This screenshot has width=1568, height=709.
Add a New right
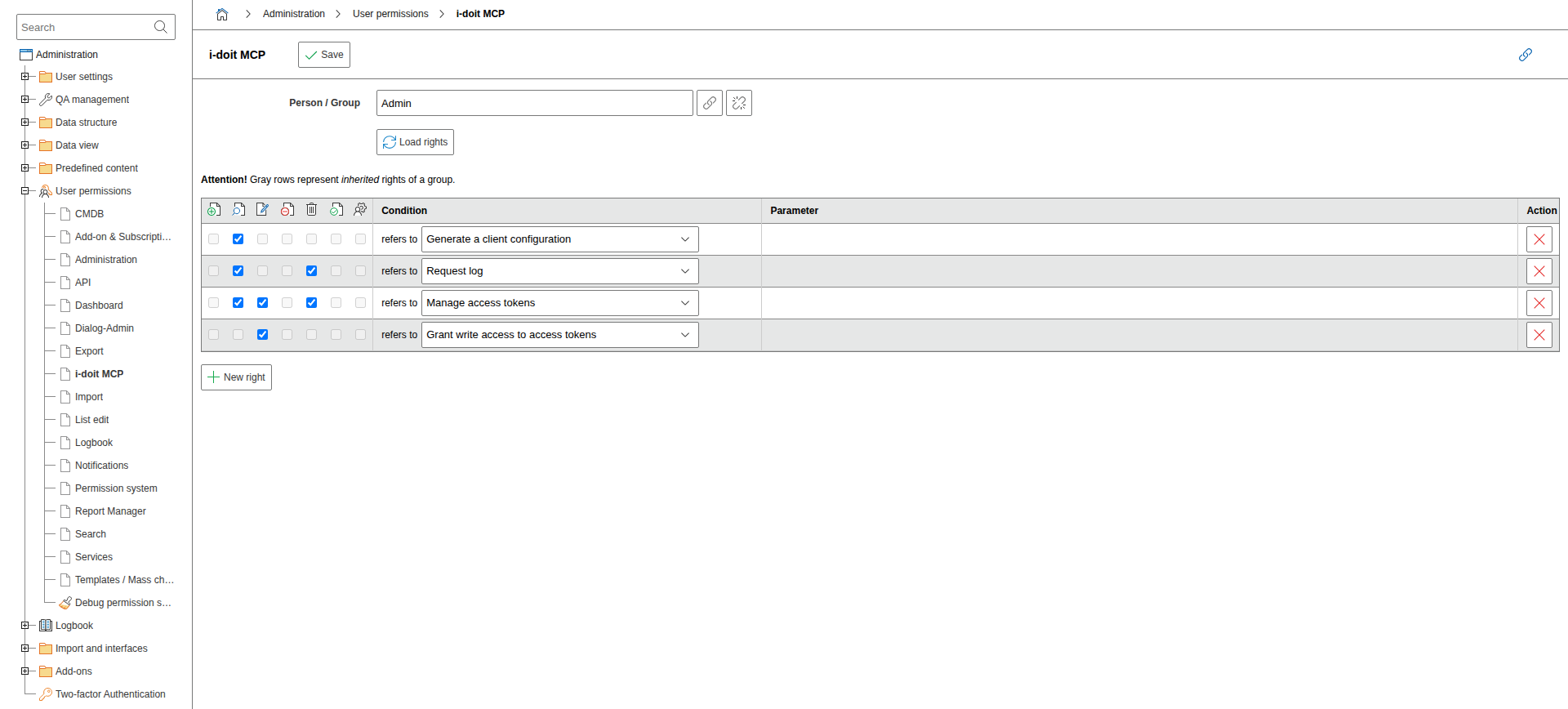pyautogui.click(x=236, y=377)
